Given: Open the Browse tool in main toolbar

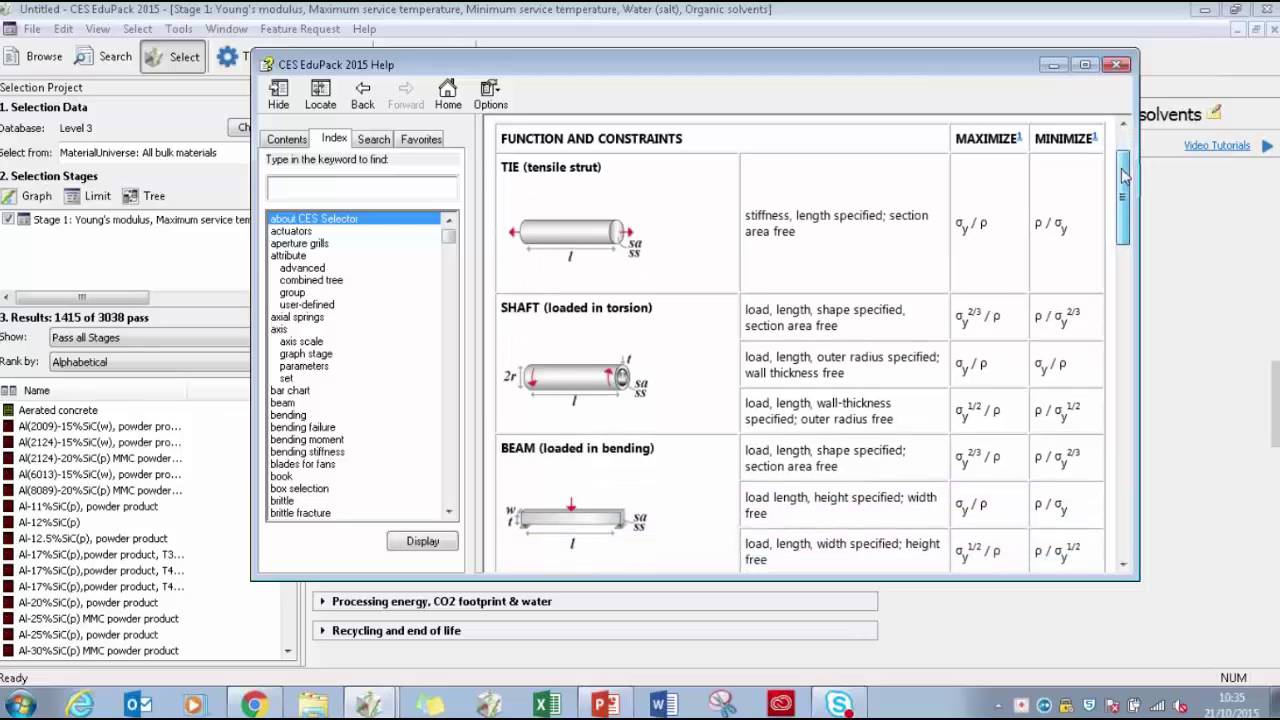Looking at the screenshot, I should 33,57.
